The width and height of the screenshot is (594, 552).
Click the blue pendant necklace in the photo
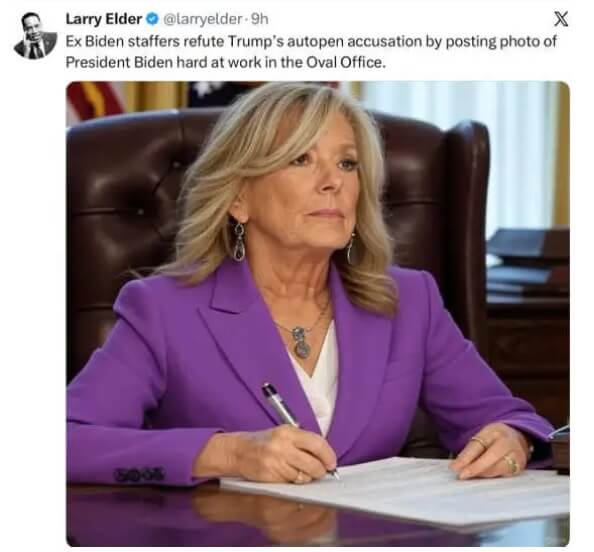pyautogui.click(x=302, y=342)
